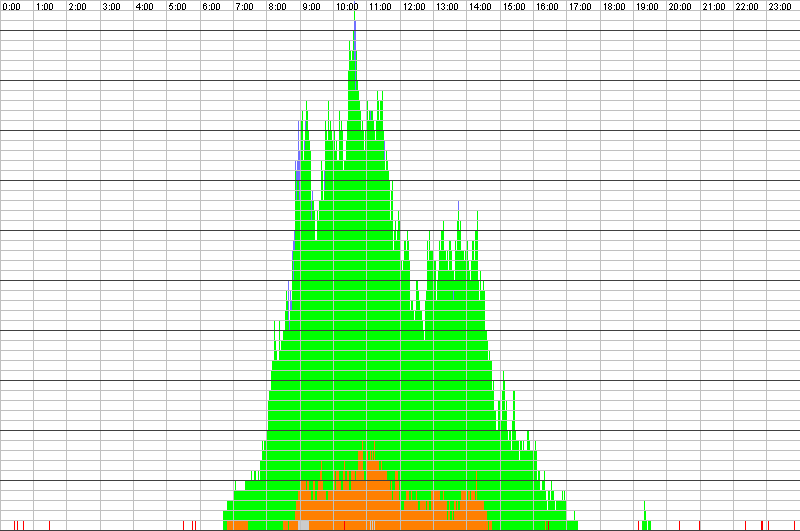Image resolution: width=800 pixels, height=531 pixels.
Task: Click the small green spike after 19:00
Action: pos(645,515)
